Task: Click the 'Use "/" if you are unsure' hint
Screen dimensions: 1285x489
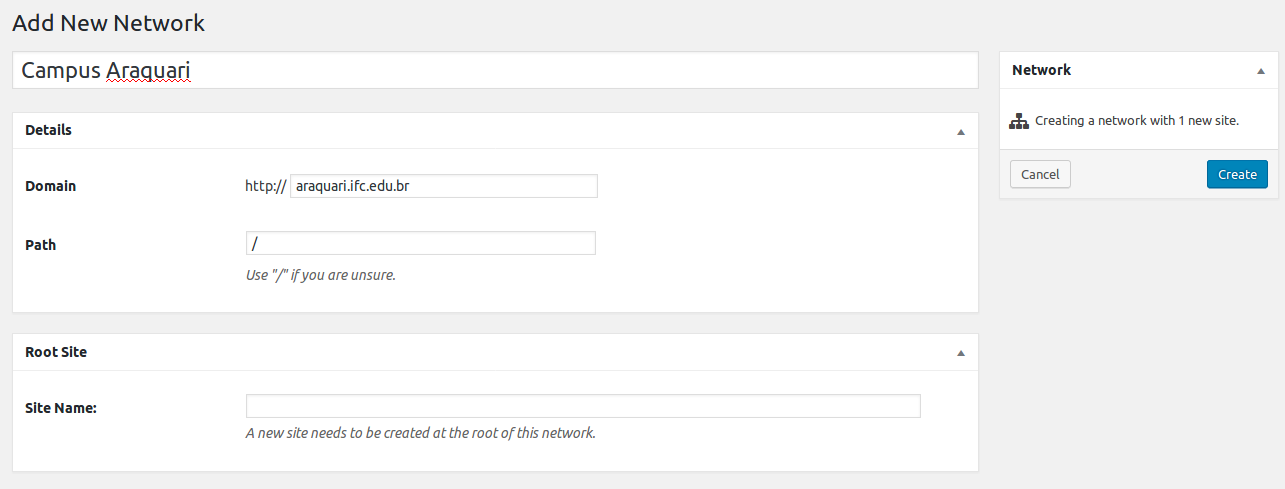Action: (x=321, y=275)
